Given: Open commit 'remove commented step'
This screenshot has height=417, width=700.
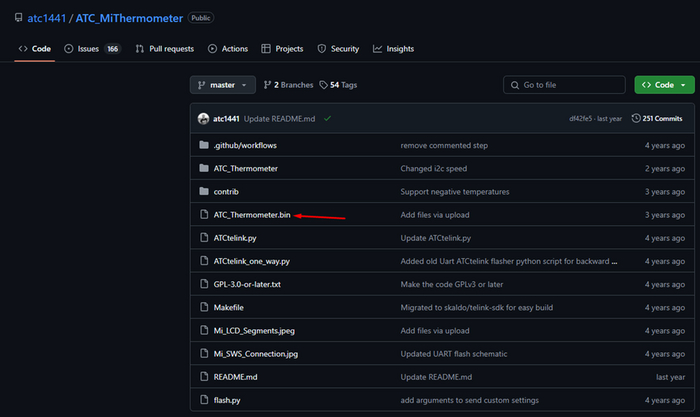Looking at the screenshot, I should pos(444,146).
